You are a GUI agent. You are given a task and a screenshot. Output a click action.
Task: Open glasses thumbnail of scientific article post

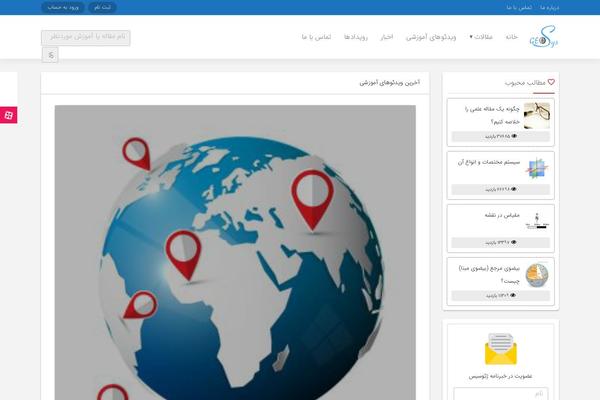click(537, 116)
